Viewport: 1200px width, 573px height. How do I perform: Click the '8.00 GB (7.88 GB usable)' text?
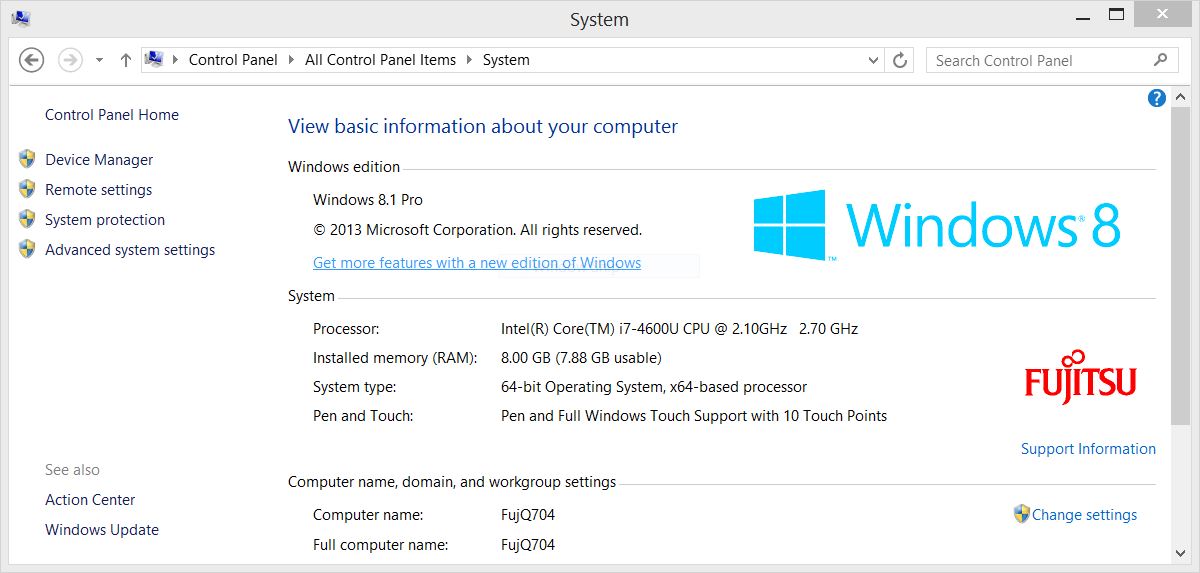(x=581, y=358)
